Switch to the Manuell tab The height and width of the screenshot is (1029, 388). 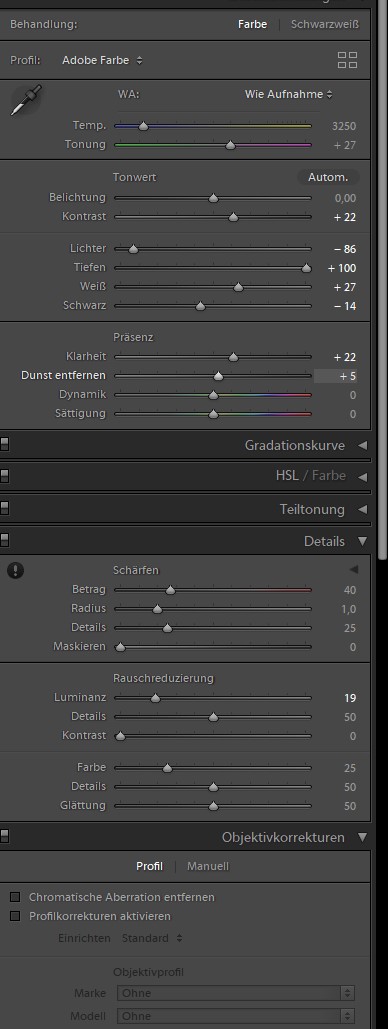[x=207, y=866]
